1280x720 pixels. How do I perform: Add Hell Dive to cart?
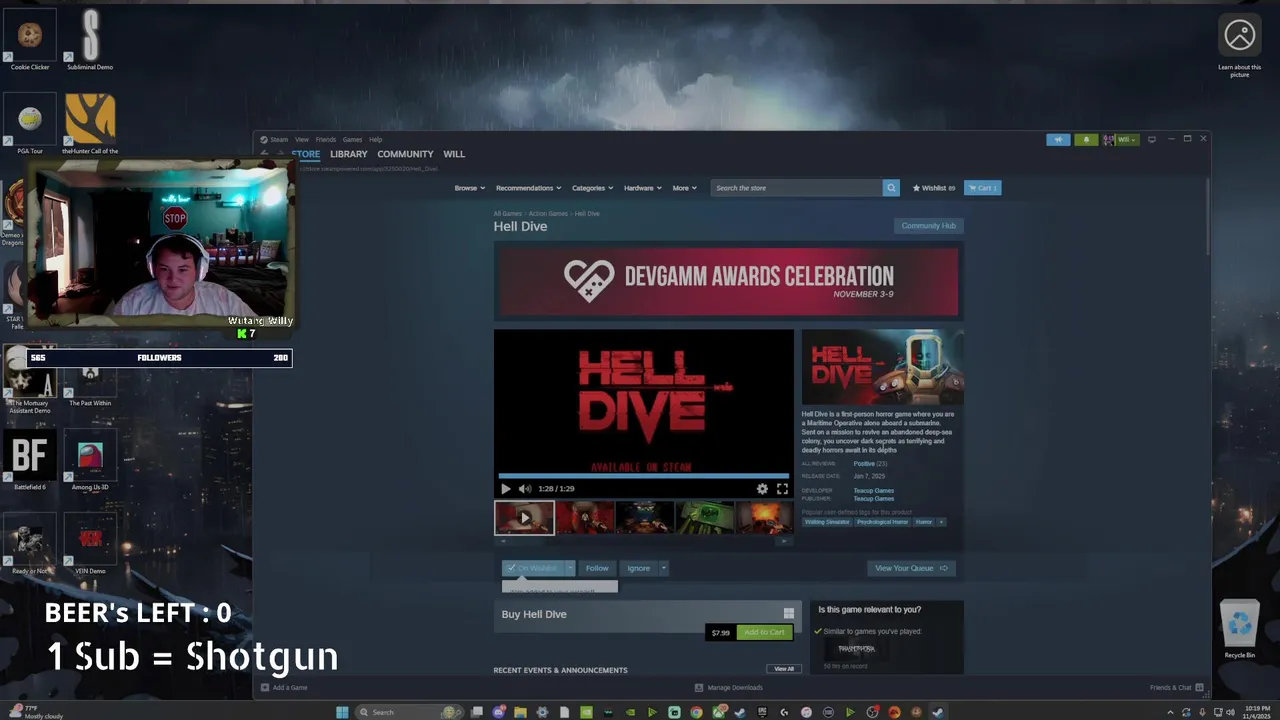pos(765,632)
